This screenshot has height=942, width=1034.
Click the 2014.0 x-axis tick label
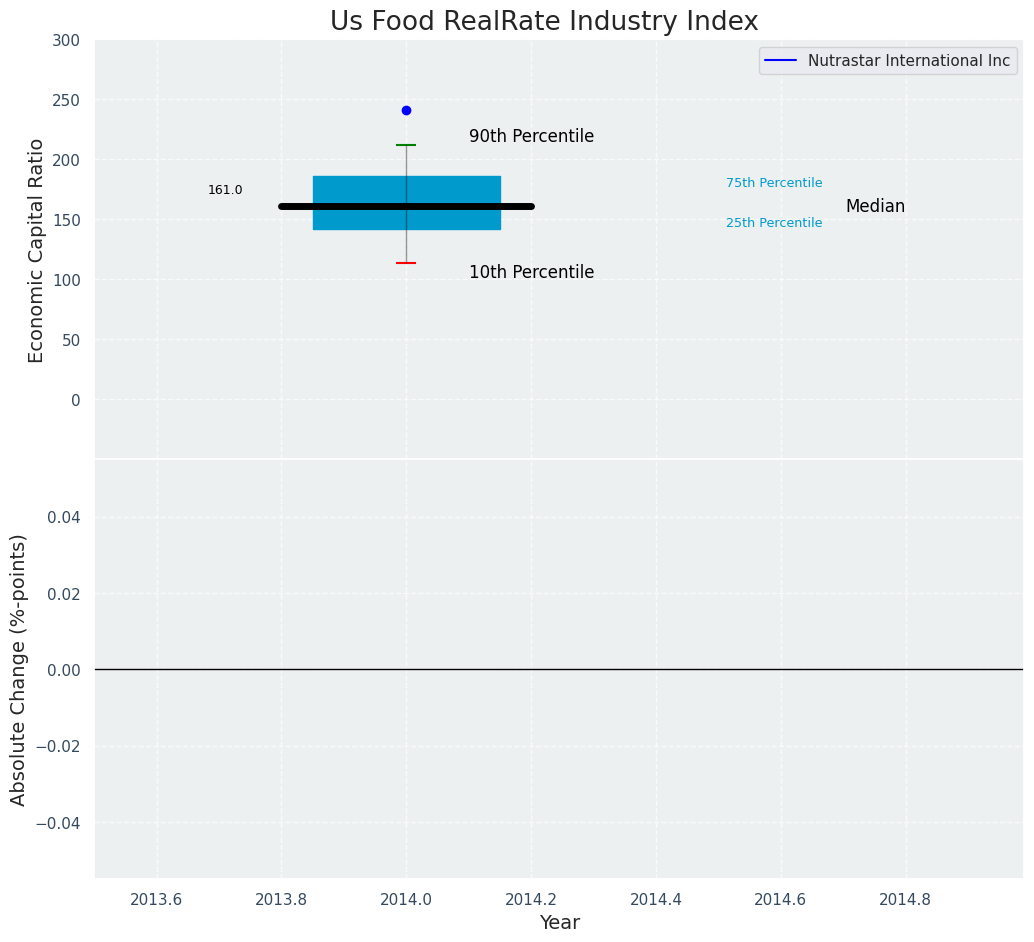coord(406,899)
